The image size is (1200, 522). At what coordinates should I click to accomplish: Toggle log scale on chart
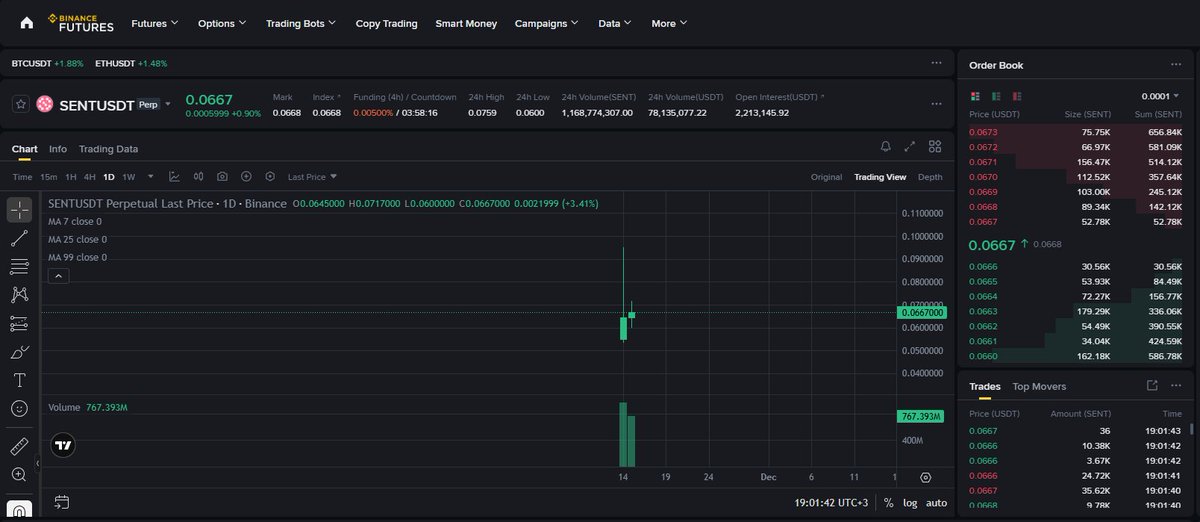(910, 503)
